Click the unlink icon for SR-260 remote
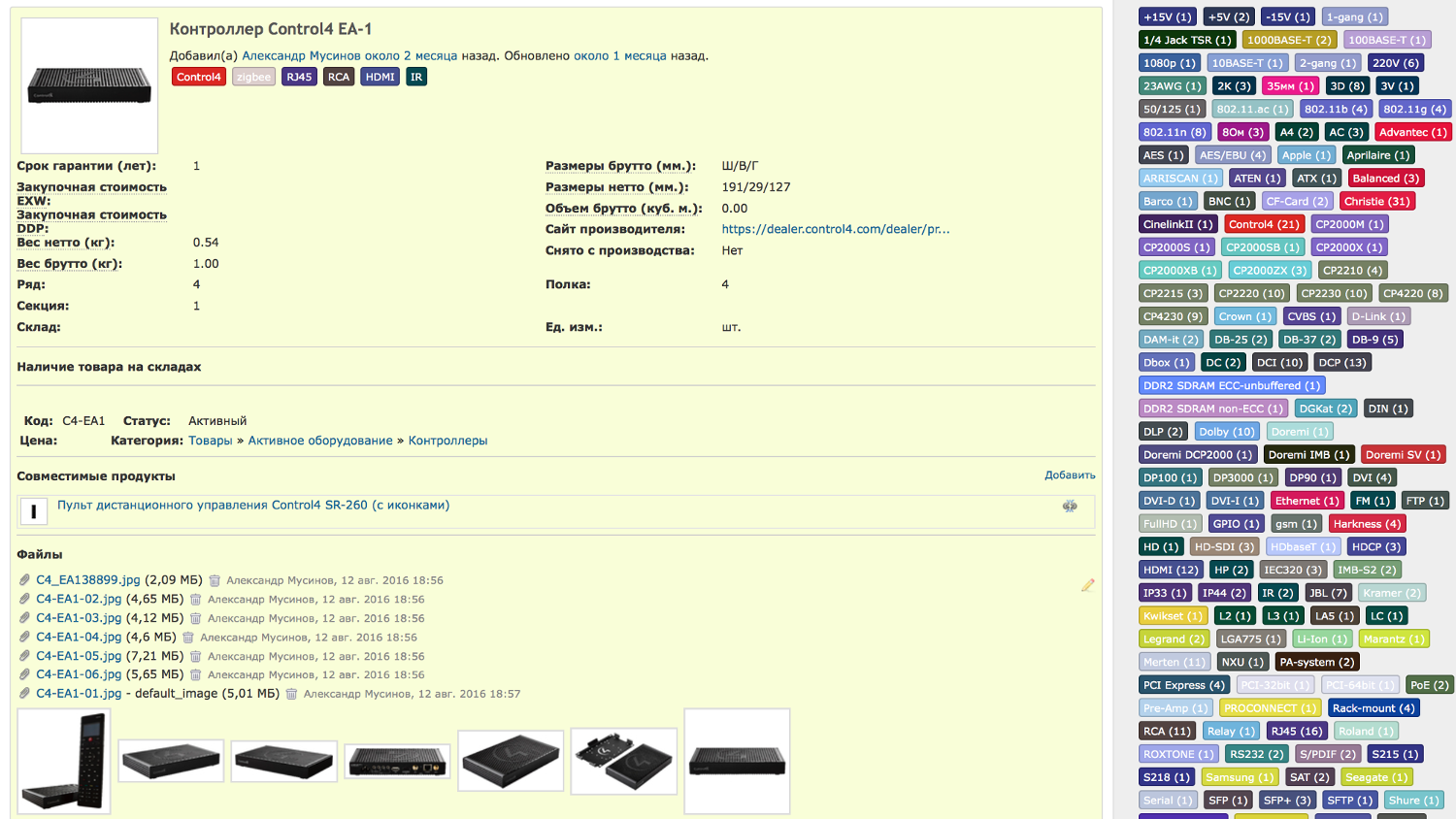1456x819 pixels. click(x=1070, y=506)
